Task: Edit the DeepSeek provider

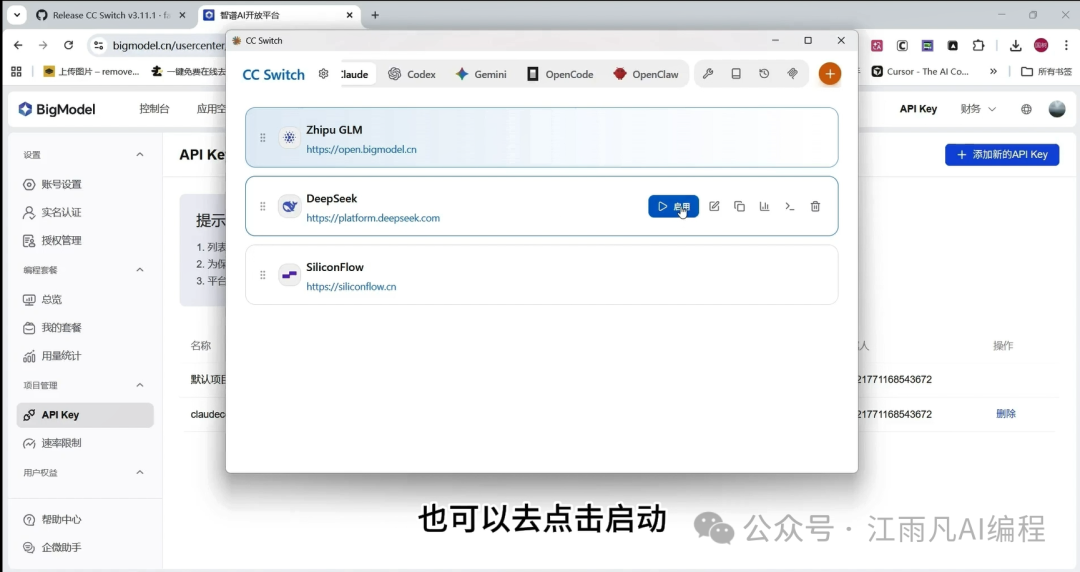Action: pyautogui.click(x=714, y=206)
